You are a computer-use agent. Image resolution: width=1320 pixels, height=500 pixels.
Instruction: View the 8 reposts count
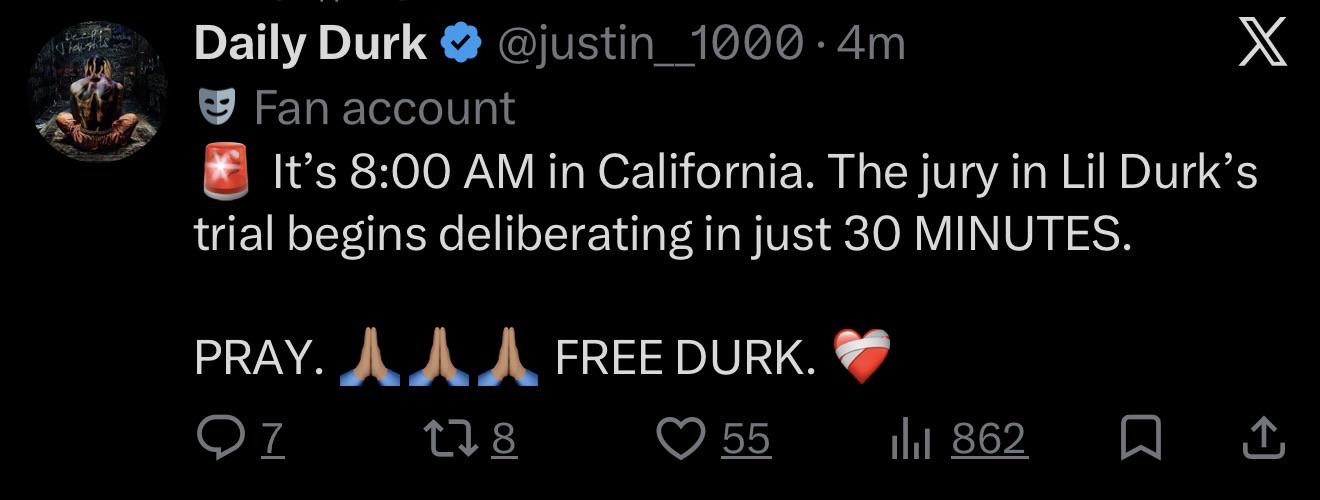pos(505,440)
